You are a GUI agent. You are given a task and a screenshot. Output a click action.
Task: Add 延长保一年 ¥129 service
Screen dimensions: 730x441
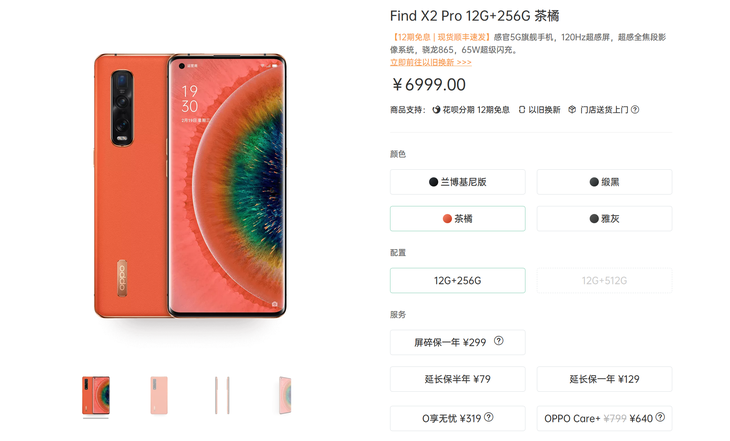coord(604,379)
